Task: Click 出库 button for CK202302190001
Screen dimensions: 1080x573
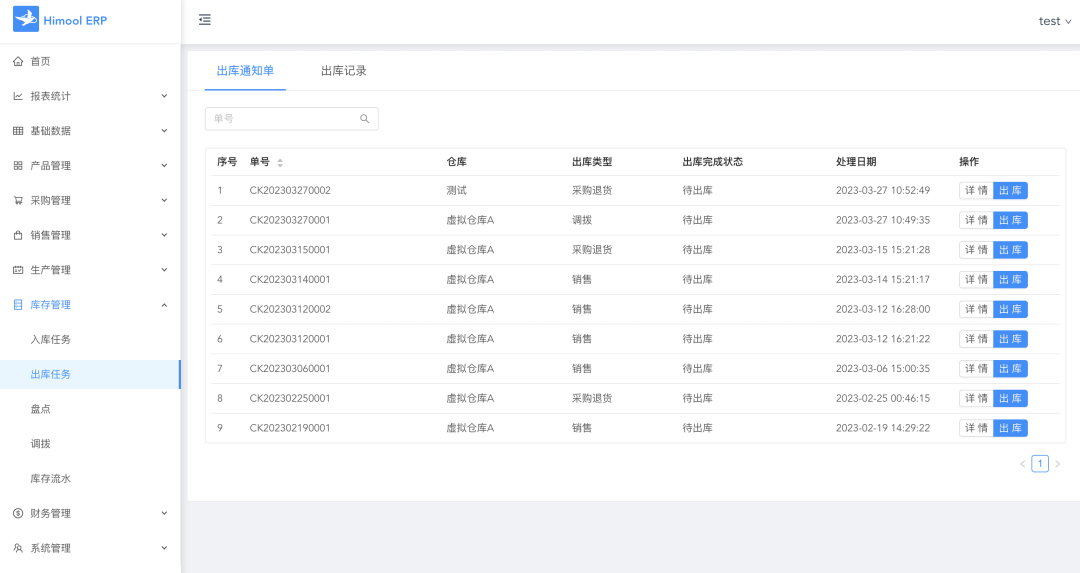Action: click(x=1010, y=428)
